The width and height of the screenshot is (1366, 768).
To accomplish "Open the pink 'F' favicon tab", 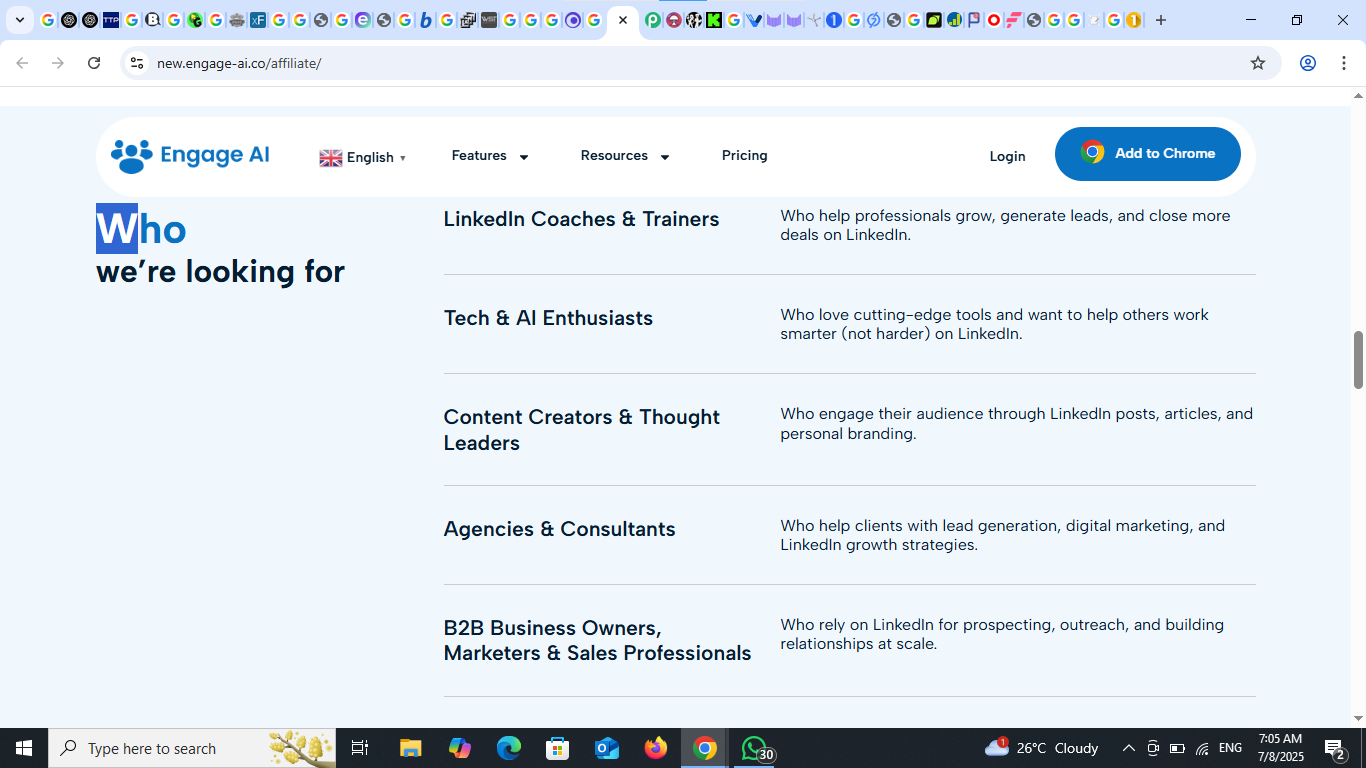I will (x=1014, y=20).
